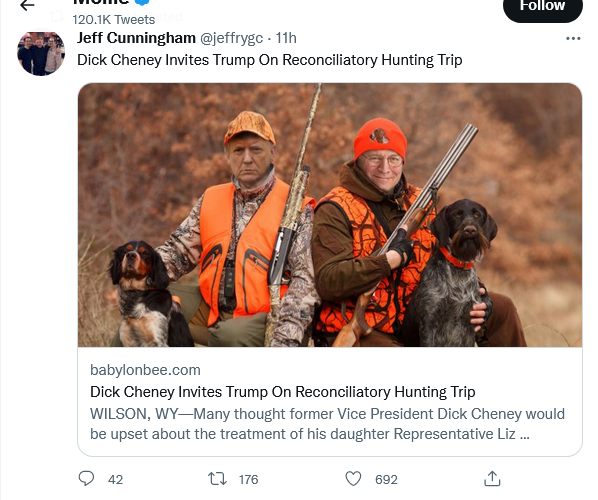Select the tweet text above the card
This screenshot has width=598, height=500.
click(270, 60)
